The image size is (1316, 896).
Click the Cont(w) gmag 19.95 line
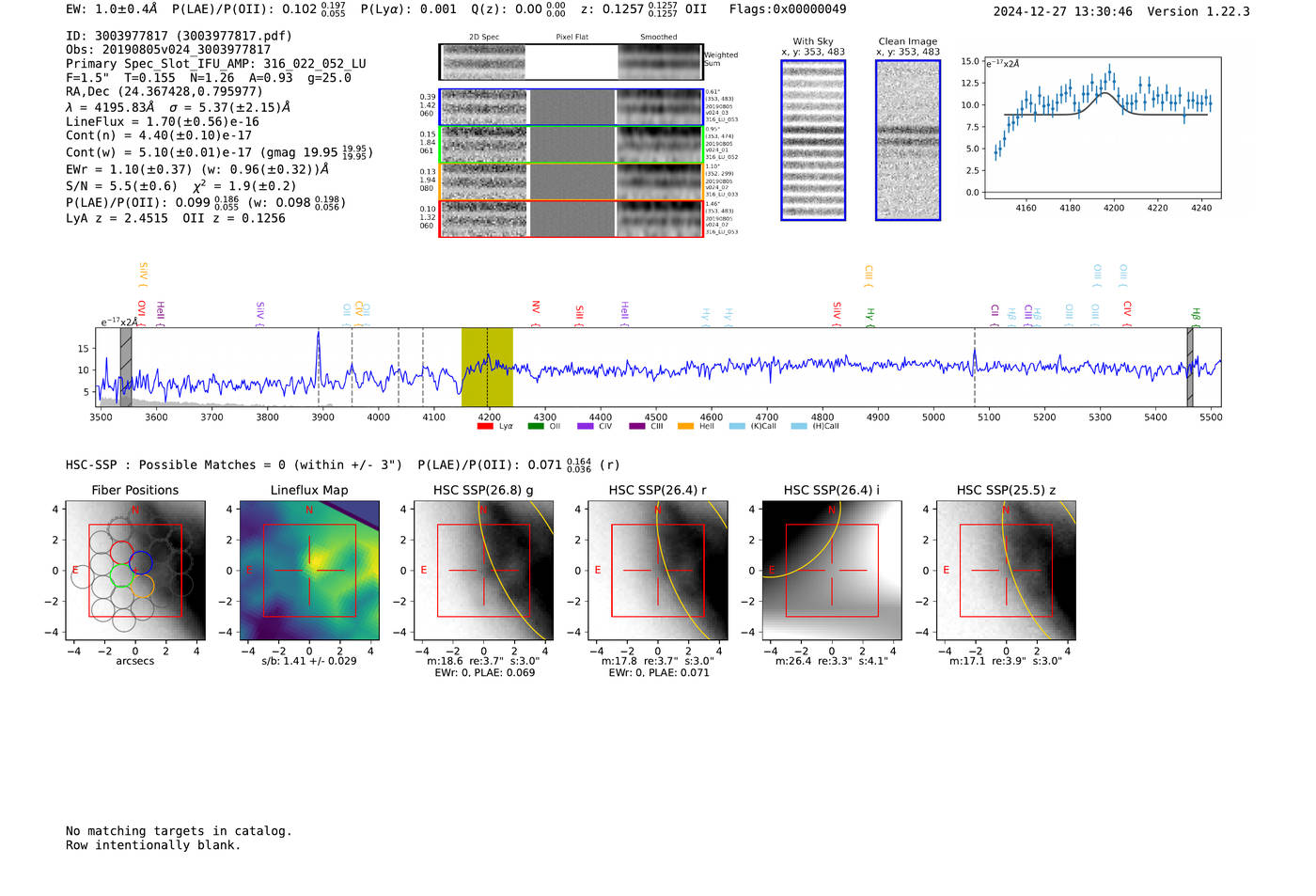point(219,152)
